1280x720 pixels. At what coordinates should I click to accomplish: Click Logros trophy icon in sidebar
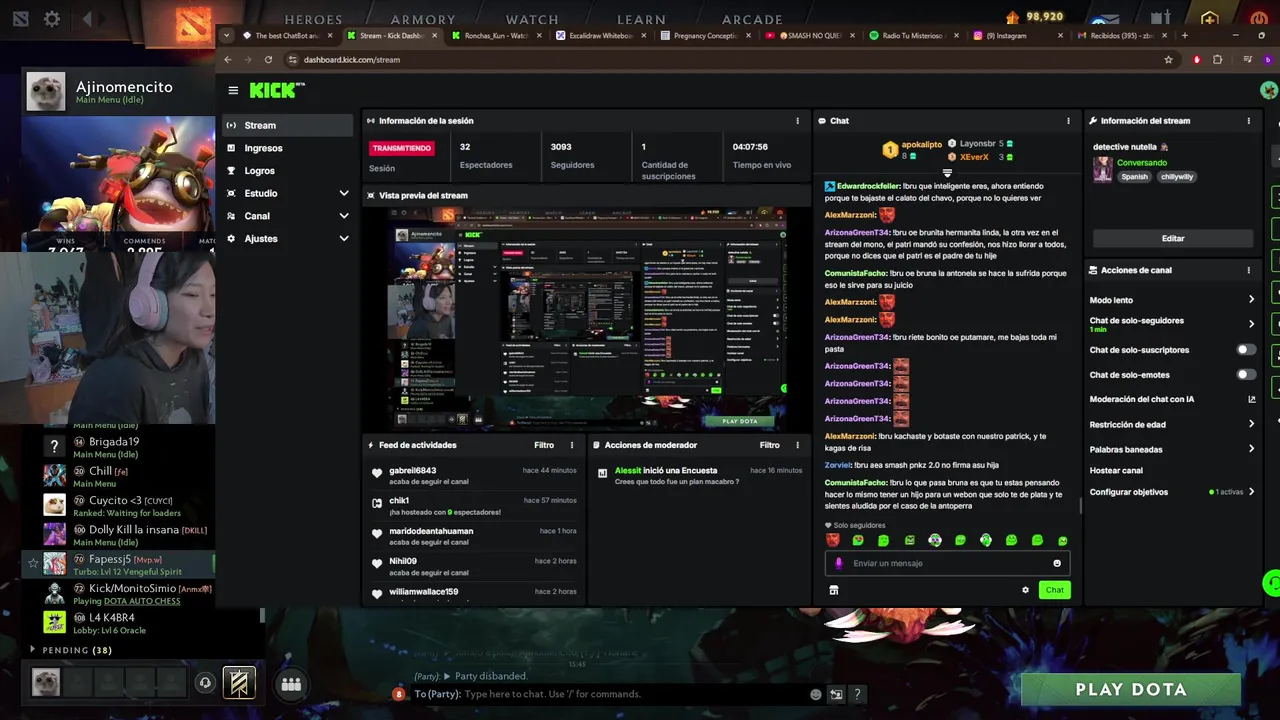pyautogui.click(x=232, y=171)
